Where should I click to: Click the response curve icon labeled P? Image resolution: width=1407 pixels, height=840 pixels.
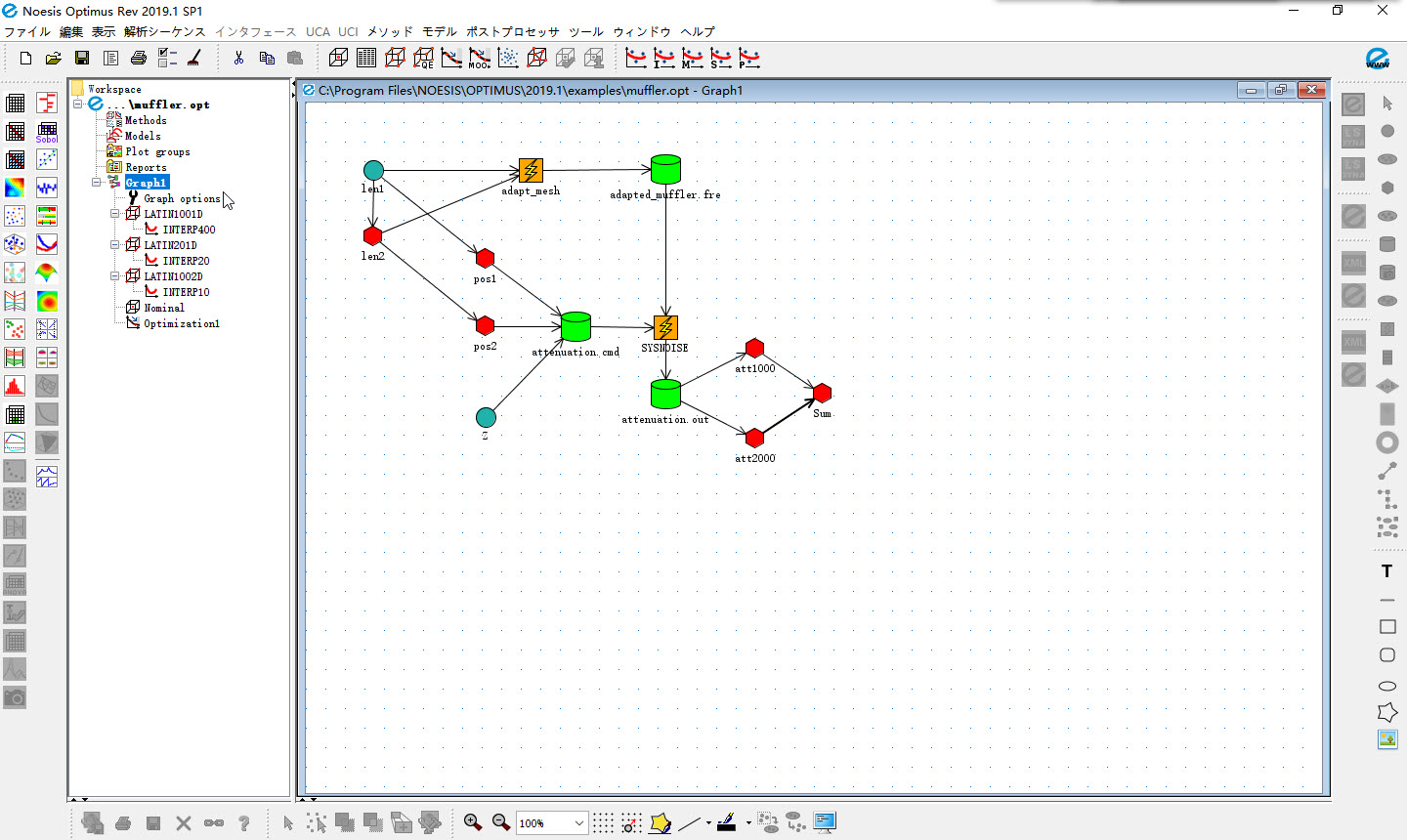click(x=749, y=59)
